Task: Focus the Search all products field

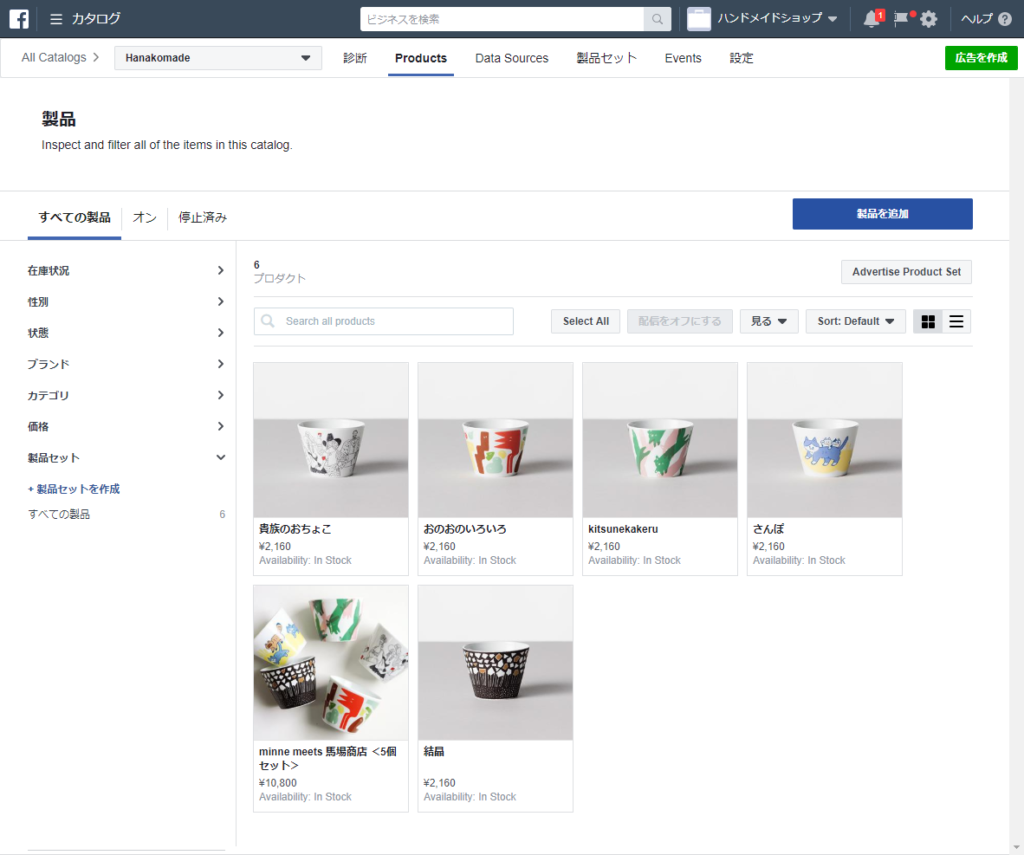Action: 383,321
